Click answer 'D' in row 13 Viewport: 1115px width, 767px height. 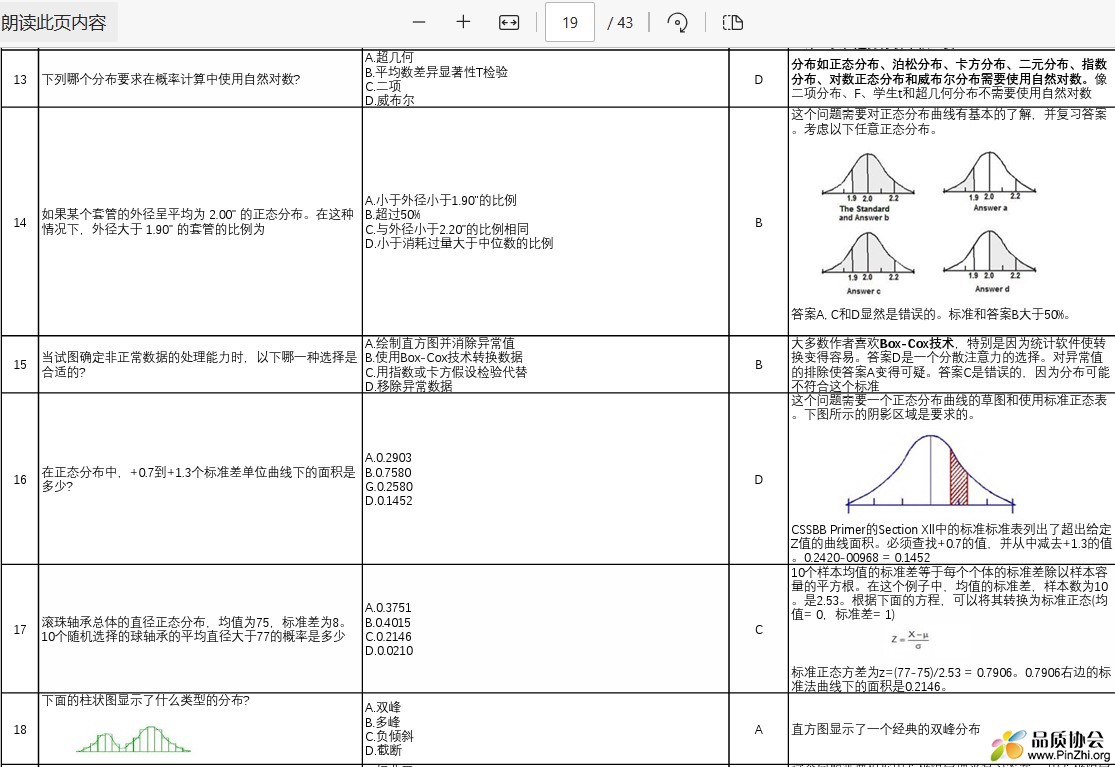[x=758, y=80]
